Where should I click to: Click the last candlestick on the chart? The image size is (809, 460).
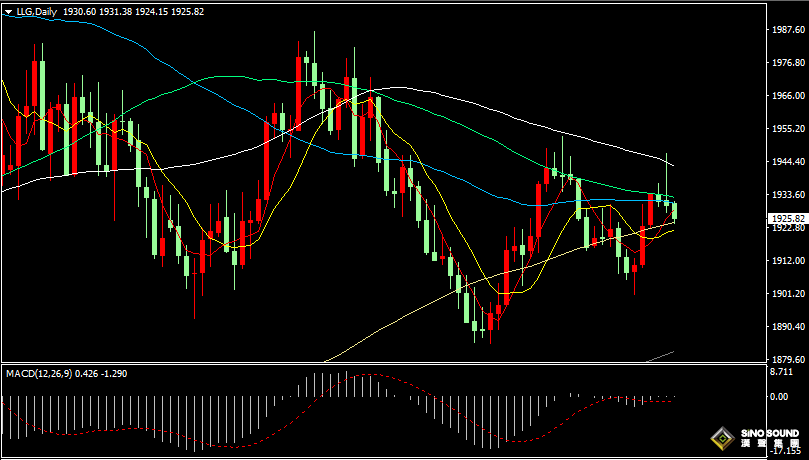coord(676,210)
